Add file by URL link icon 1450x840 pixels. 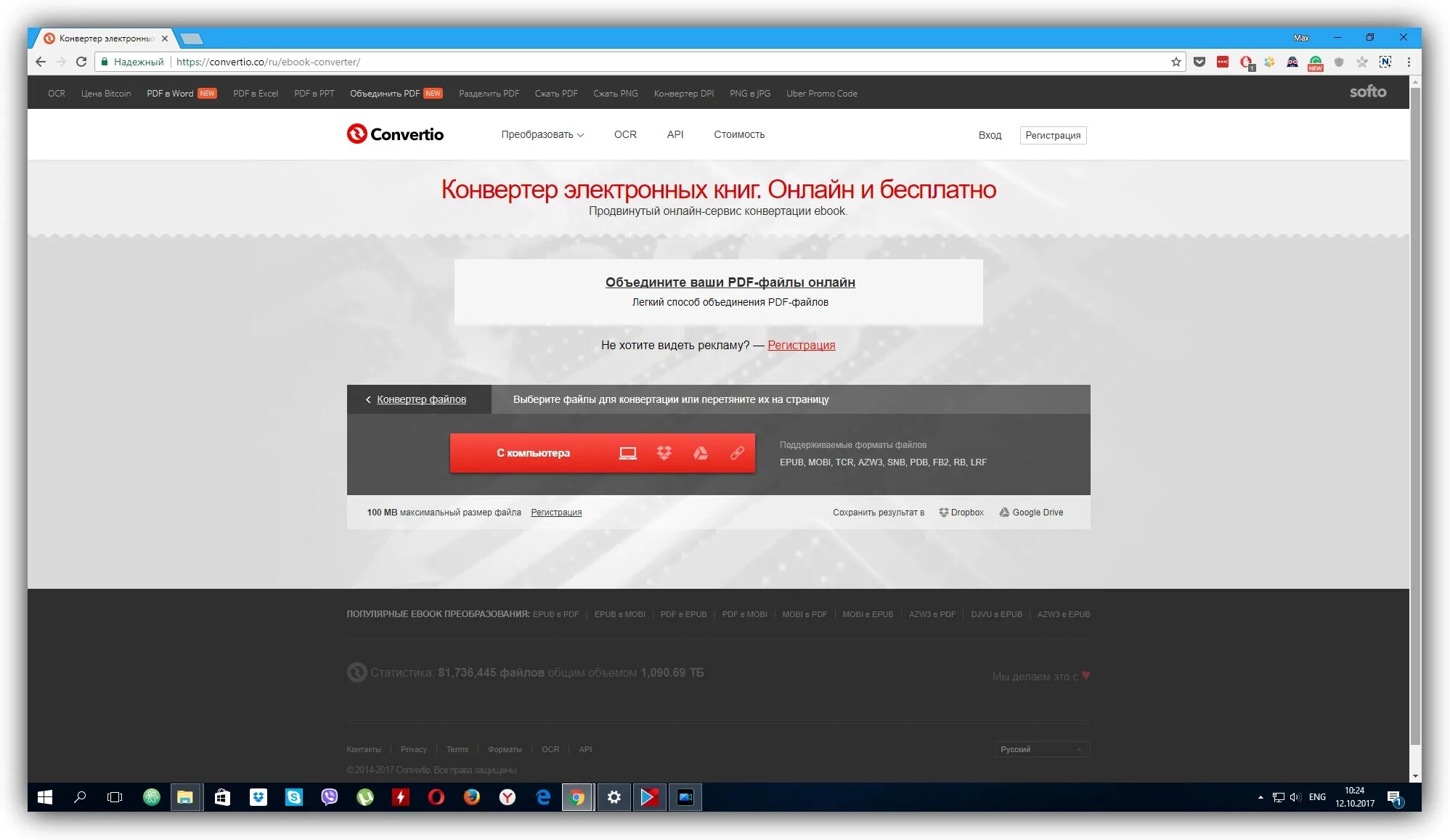(737, 453)
